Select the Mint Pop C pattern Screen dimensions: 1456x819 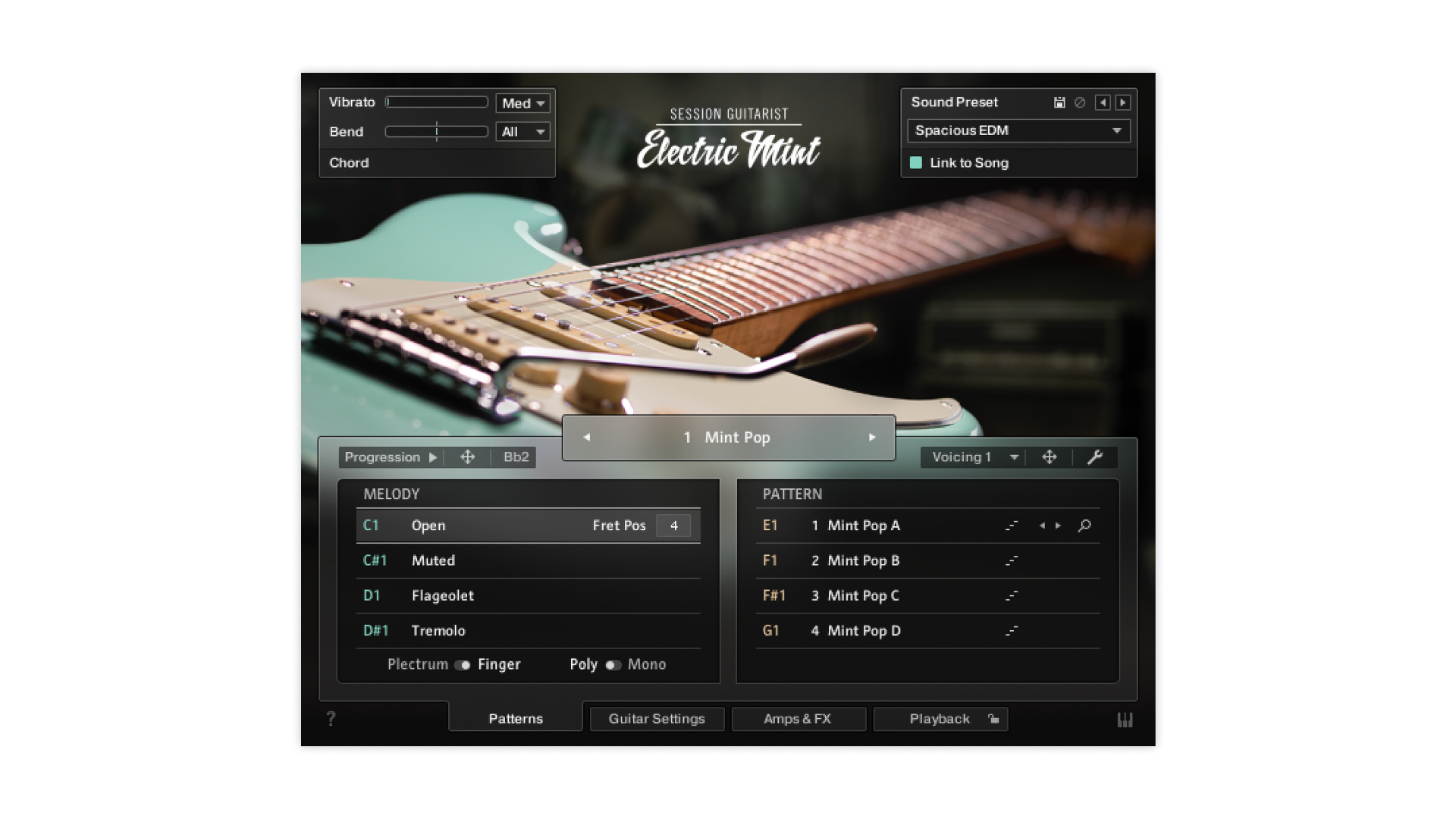862,596
